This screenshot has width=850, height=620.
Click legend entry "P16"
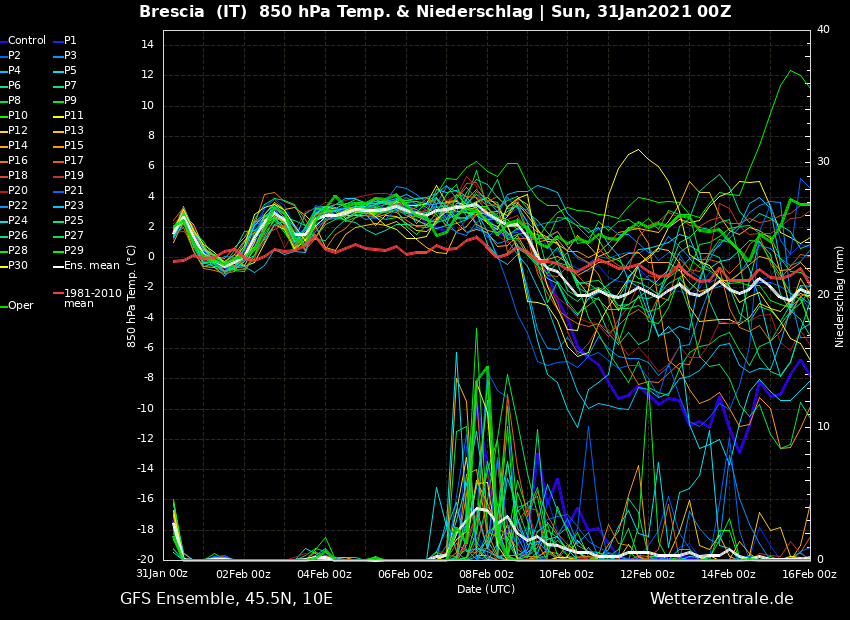(14, 160)
